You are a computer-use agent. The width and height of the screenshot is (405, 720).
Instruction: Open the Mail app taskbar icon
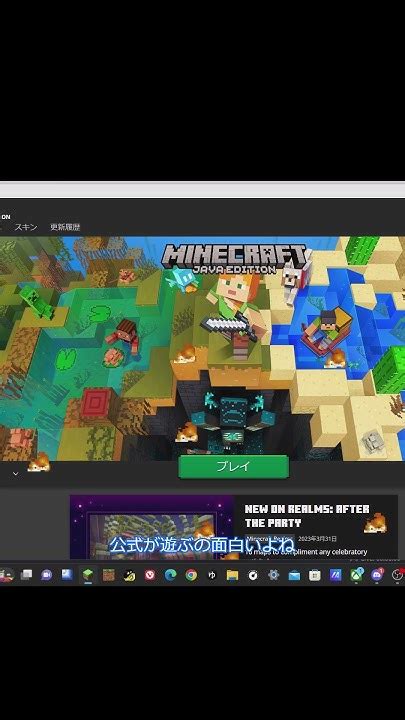pyautogui.click(x=294, y=574)
